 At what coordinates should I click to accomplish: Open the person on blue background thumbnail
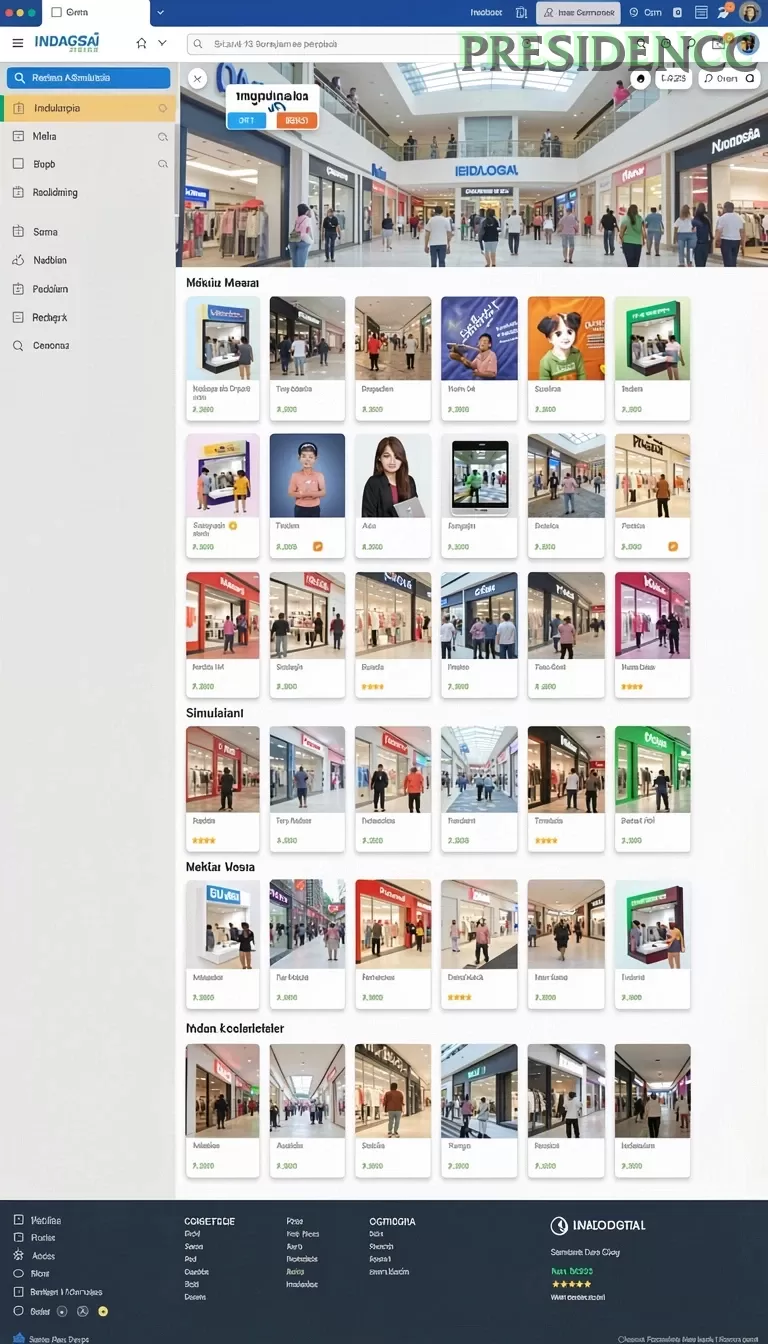coord(307,475)
